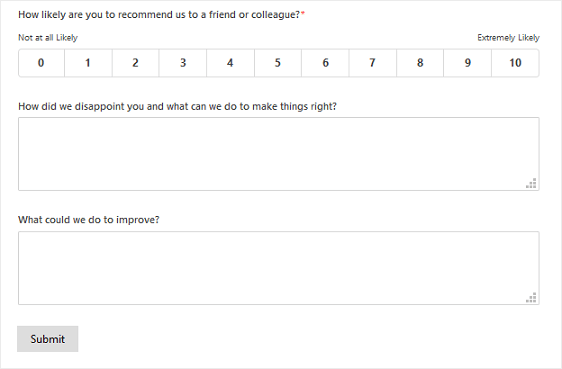The width and height of the screenshot is (562, 369).
Task: Click the disappointment feedback text area
Action: [279, 154]
